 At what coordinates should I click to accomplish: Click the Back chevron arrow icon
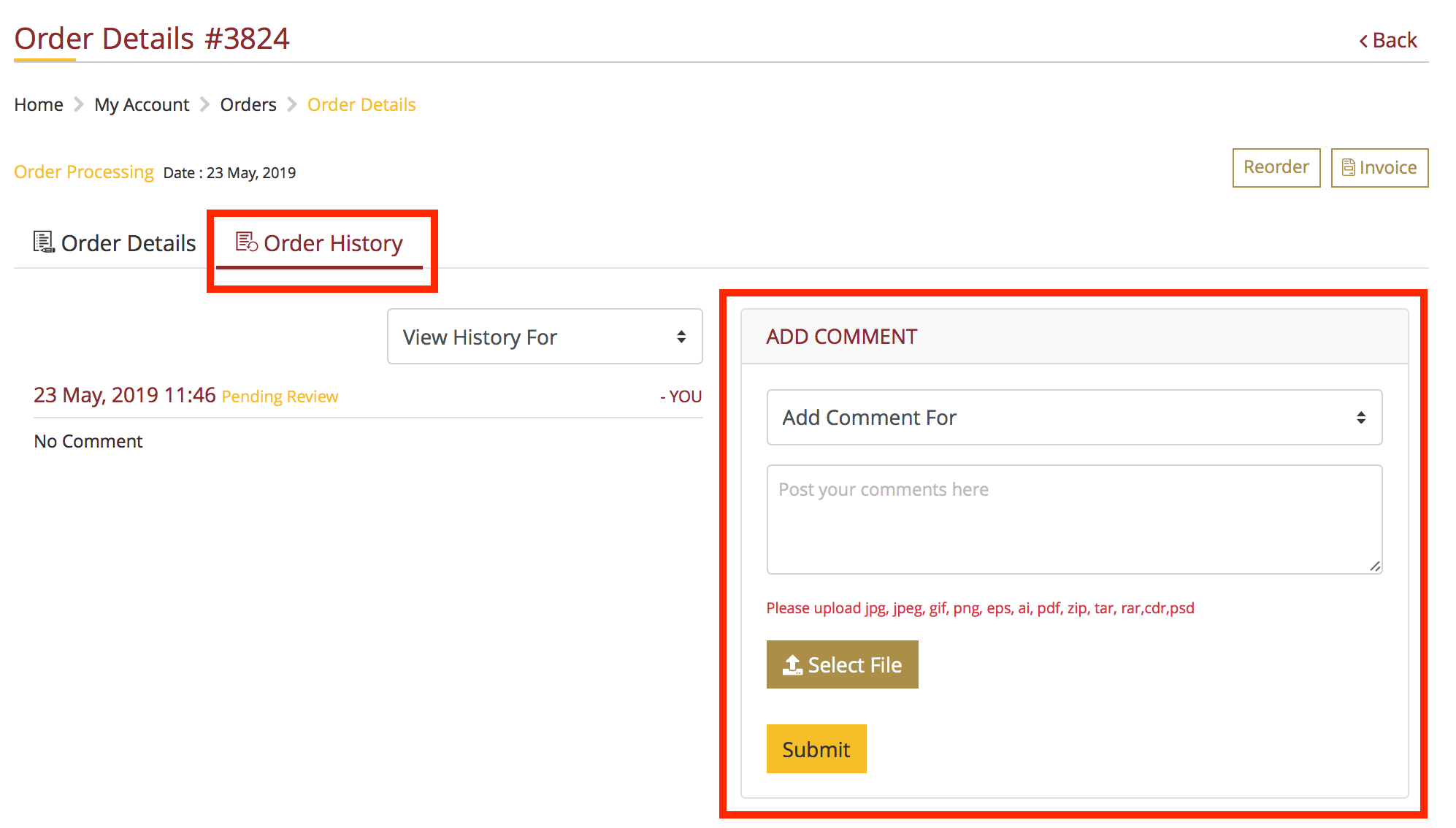[x=1363, y=41]
